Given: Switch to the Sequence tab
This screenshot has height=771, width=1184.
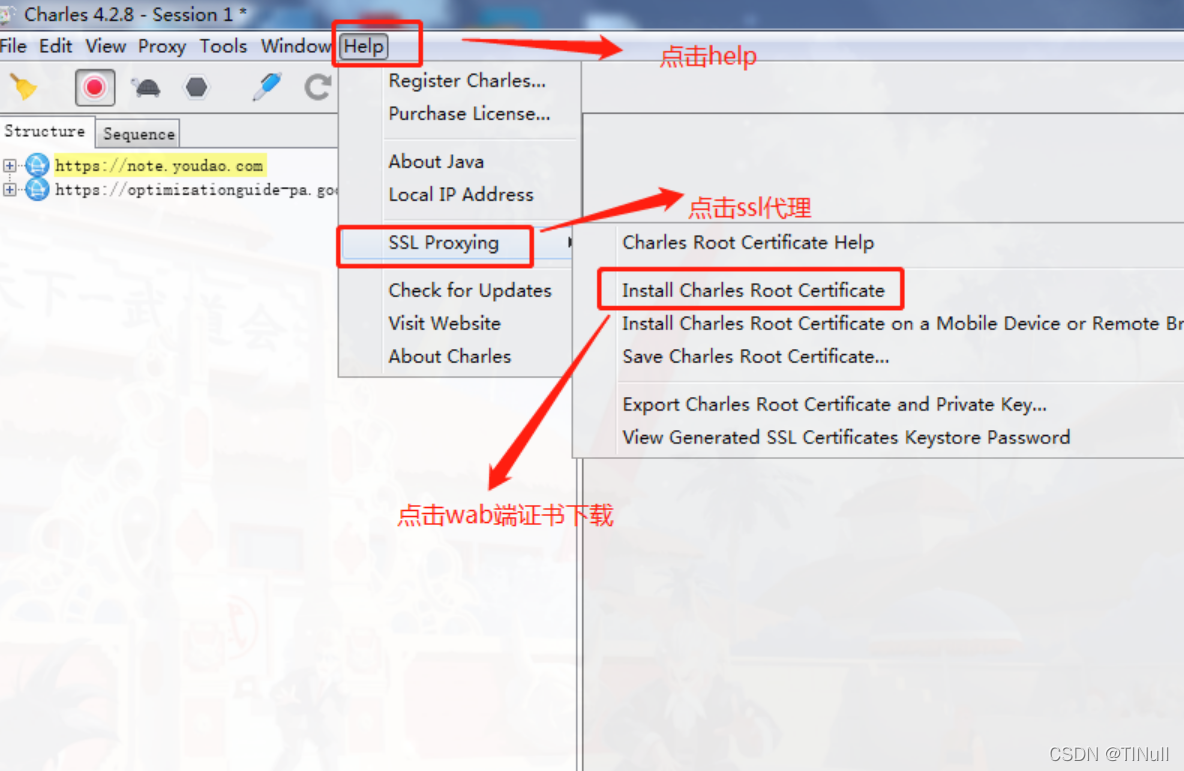Looking at the screenshot, I should 139,134.
